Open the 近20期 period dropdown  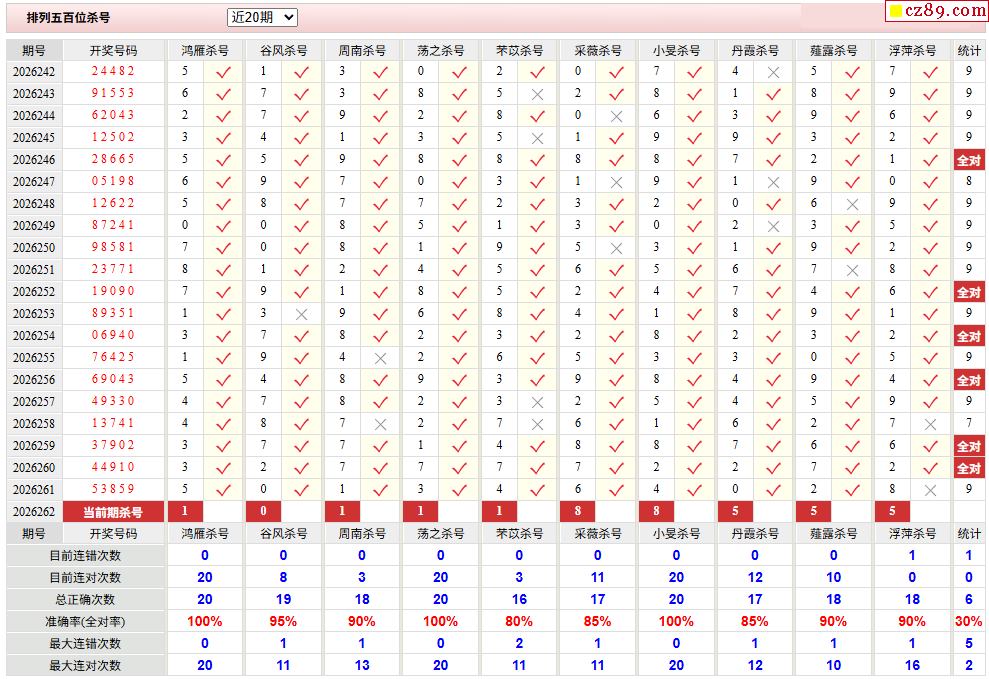point(262,18)
